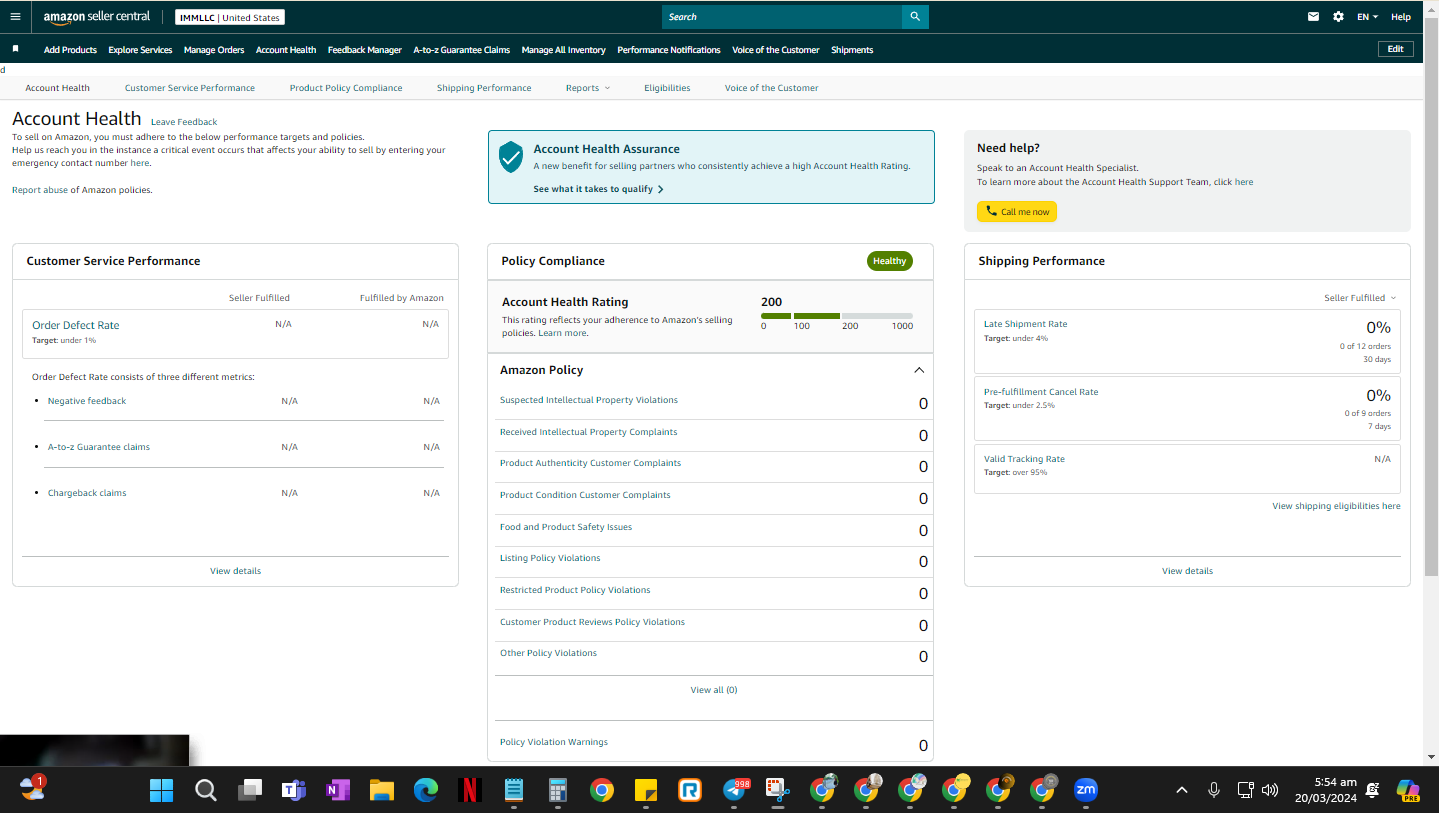Open Notepad from taskbar
The image size is (1439, 813).
pyautogui.click(x=513, y=790)
